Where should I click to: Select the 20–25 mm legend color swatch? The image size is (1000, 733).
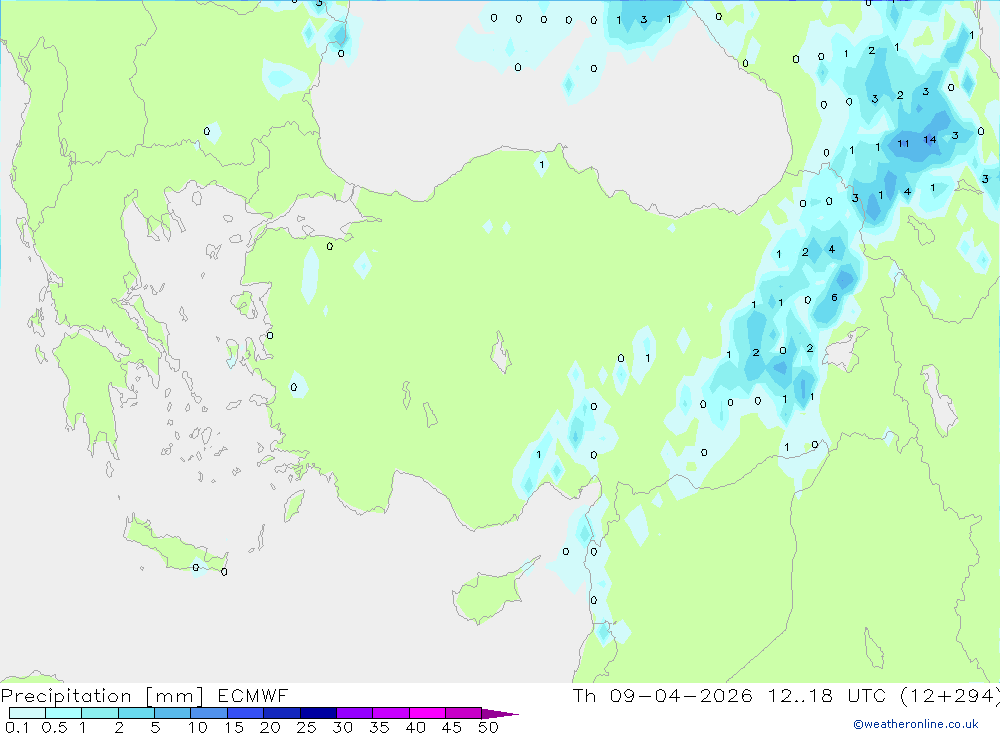[x=281, y=713]
